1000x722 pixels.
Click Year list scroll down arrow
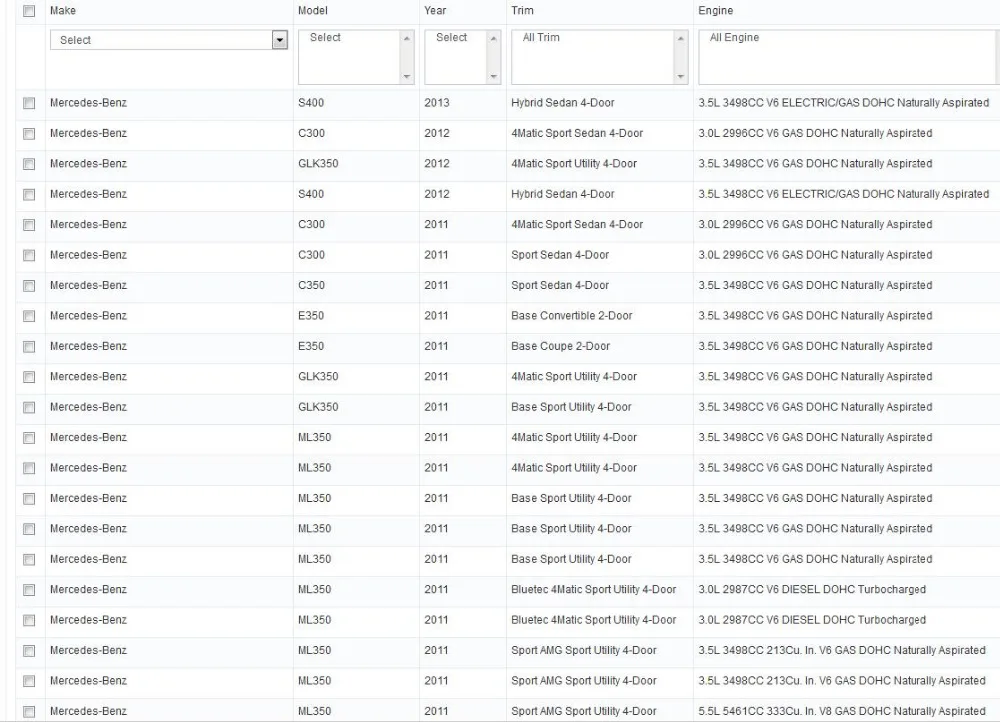493,77
